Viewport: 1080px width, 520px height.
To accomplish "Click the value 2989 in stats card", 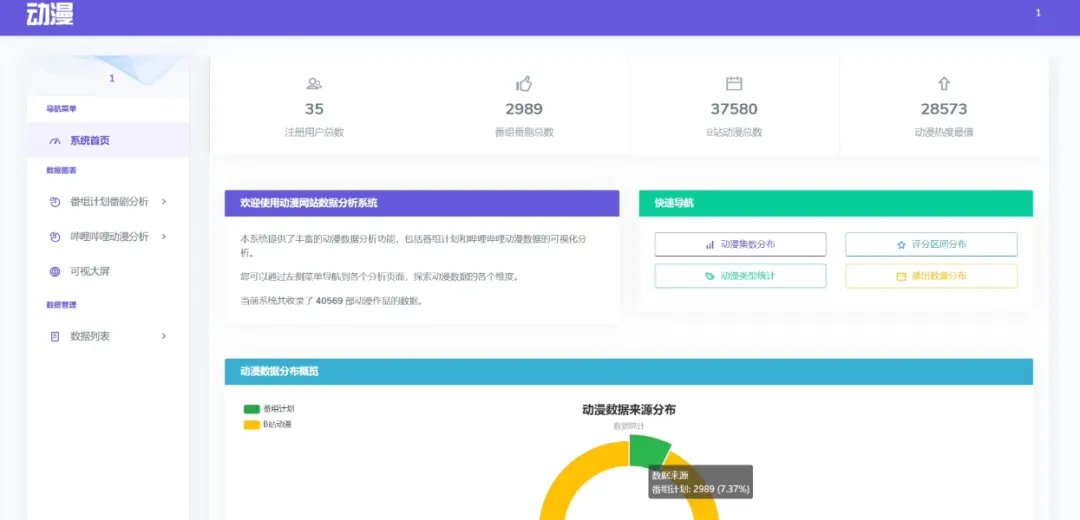I will pyautogui.click(x=524, y=109).
